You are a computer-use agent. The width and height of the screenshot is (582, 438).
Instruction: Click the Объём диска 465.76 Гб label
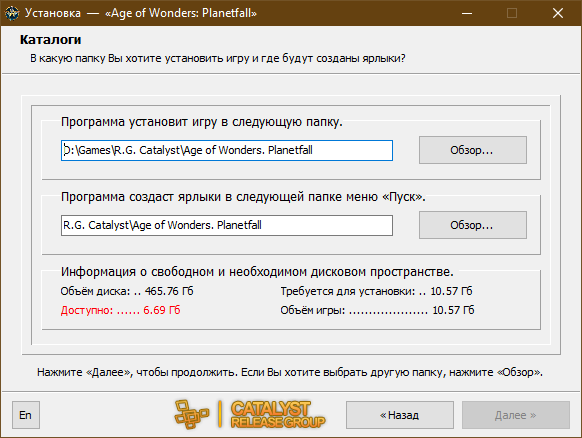(127, 291)
